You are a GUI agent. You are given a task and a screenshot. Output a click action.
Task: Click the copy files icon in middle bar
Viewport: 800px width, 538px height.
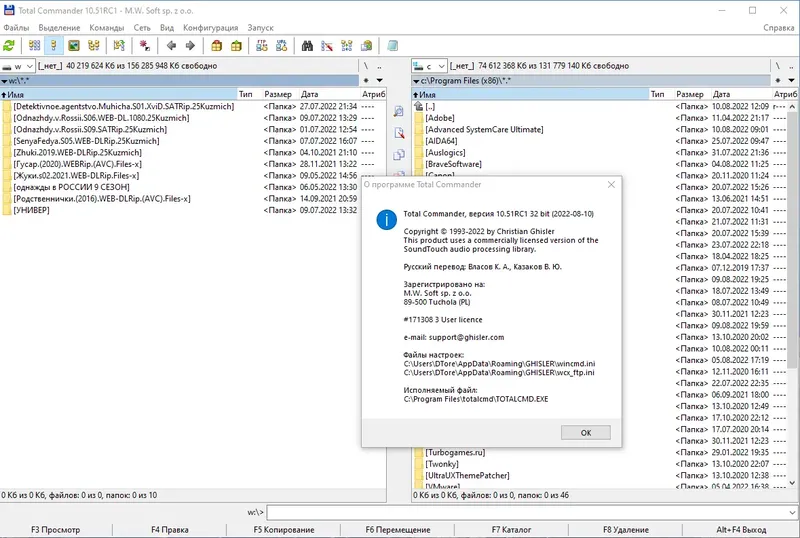click(x=399, y=155)
